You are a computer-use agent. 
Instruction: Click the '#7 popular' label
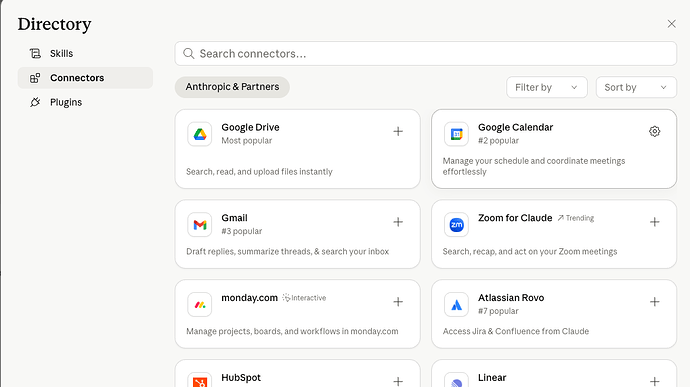pos(498,311)
